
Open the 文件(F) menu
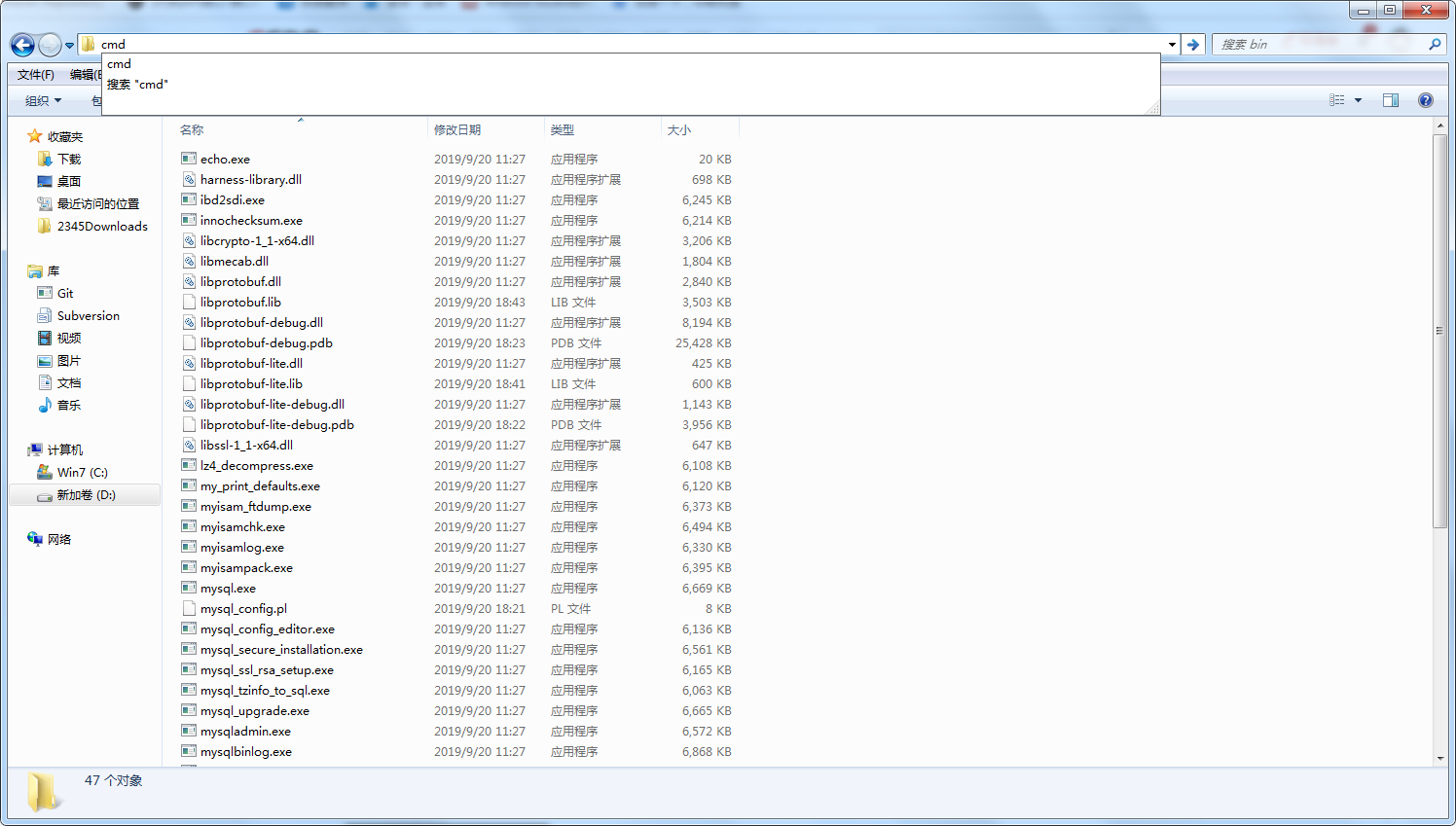(x=34, y=74)
